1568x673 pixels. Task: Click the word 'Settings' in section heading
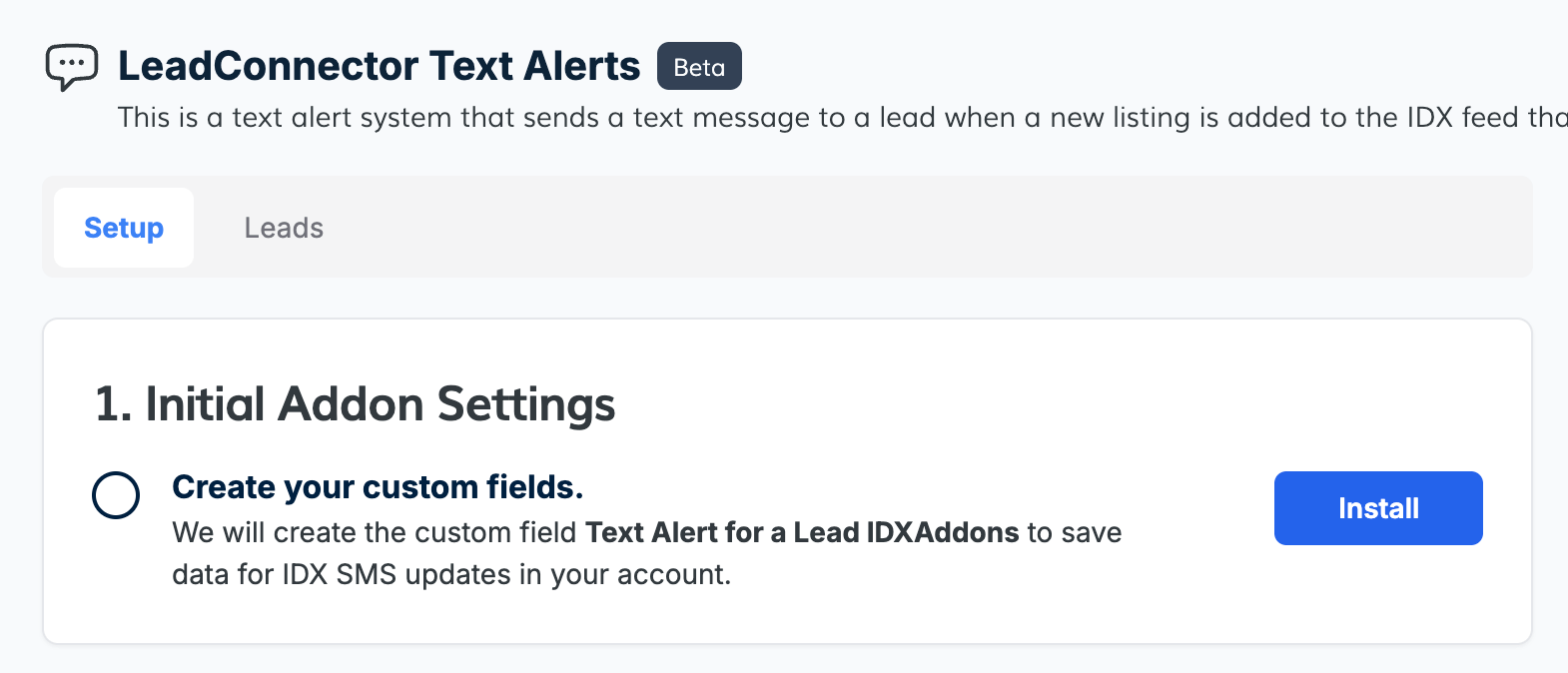tap(526, 404)
